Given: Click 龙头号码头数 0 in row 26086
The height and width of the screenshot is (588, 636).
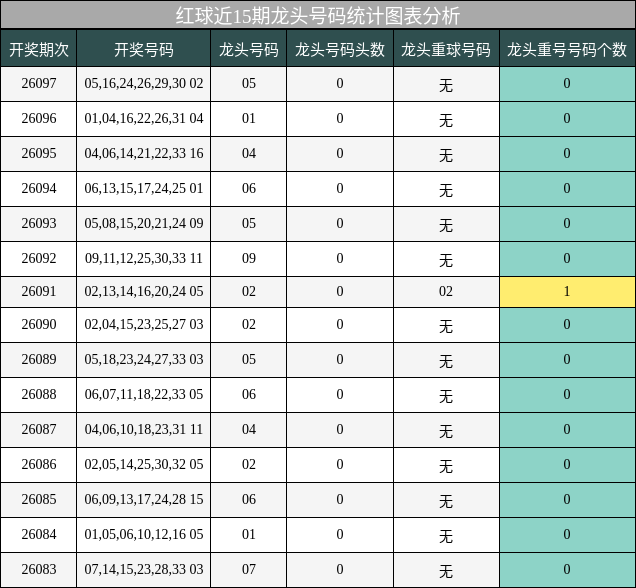Looking at the screenshot, I should [340, 465].
